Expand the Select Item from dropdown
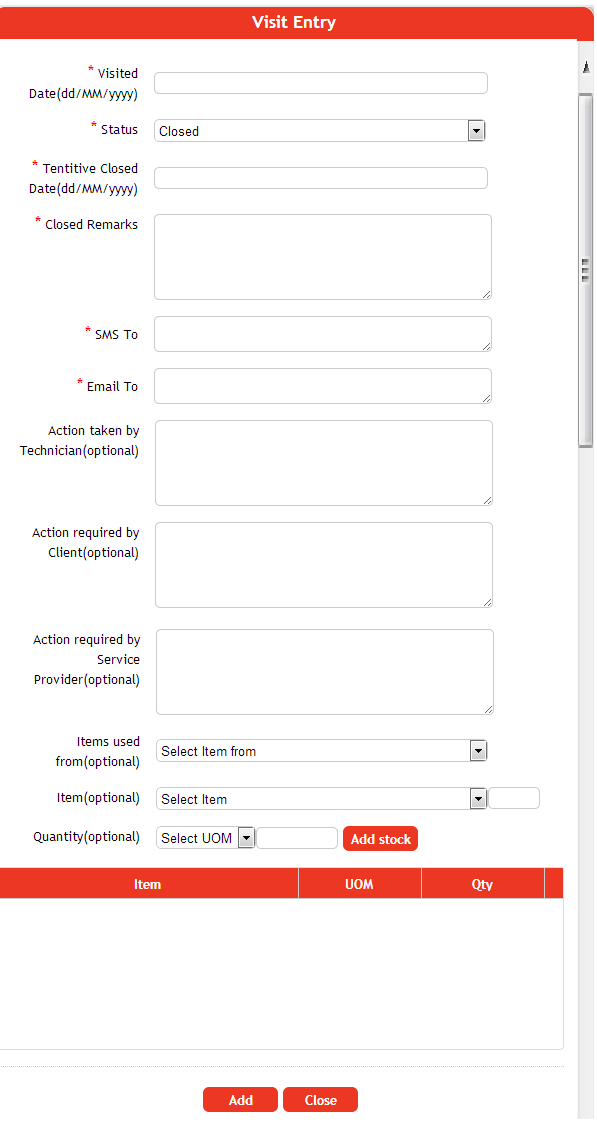 pyautogui.click(x=321, y=751)
